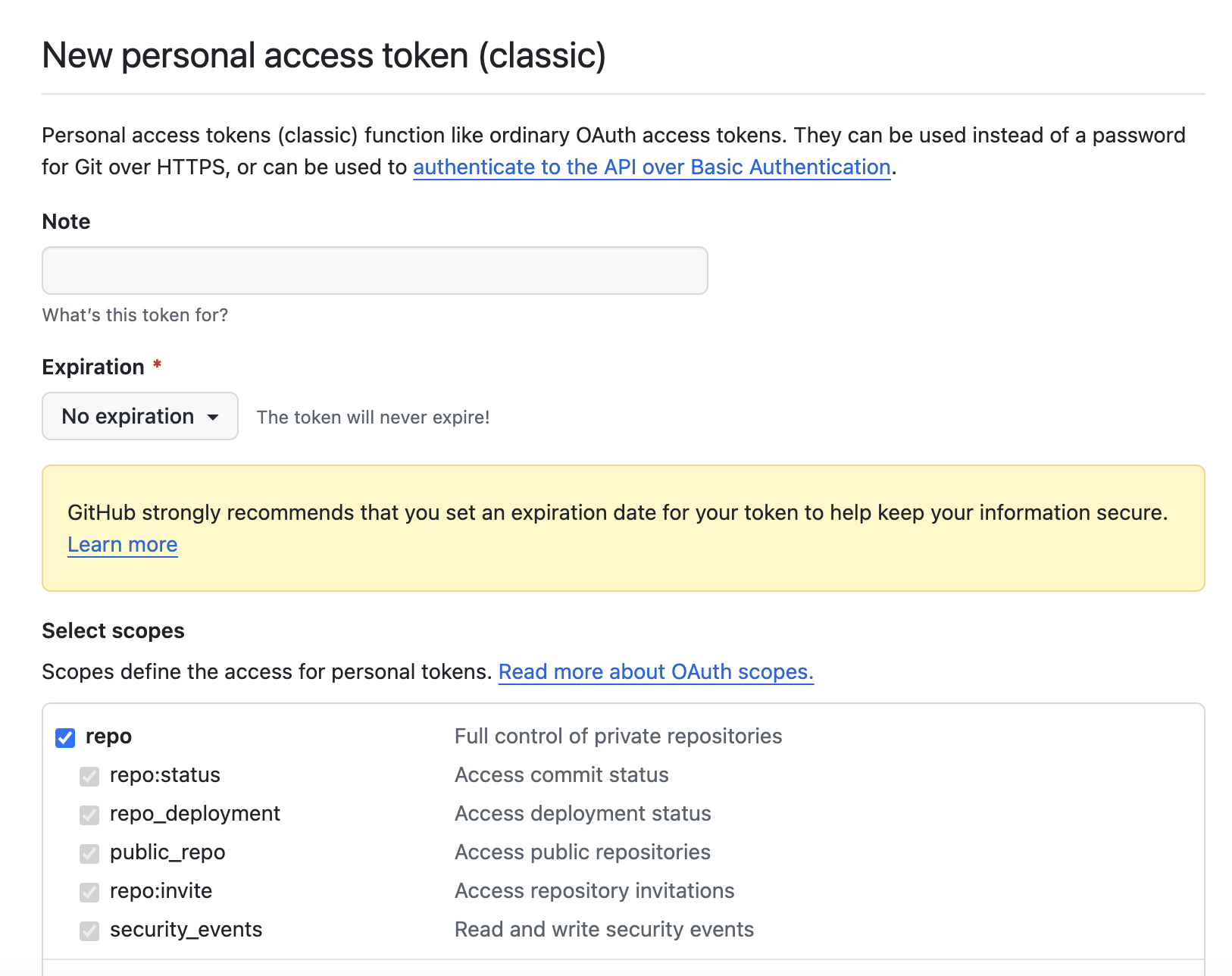Screen dimensions: 1232x976
Task: Click the public_repo label text
Action: [x=167, y=852]
